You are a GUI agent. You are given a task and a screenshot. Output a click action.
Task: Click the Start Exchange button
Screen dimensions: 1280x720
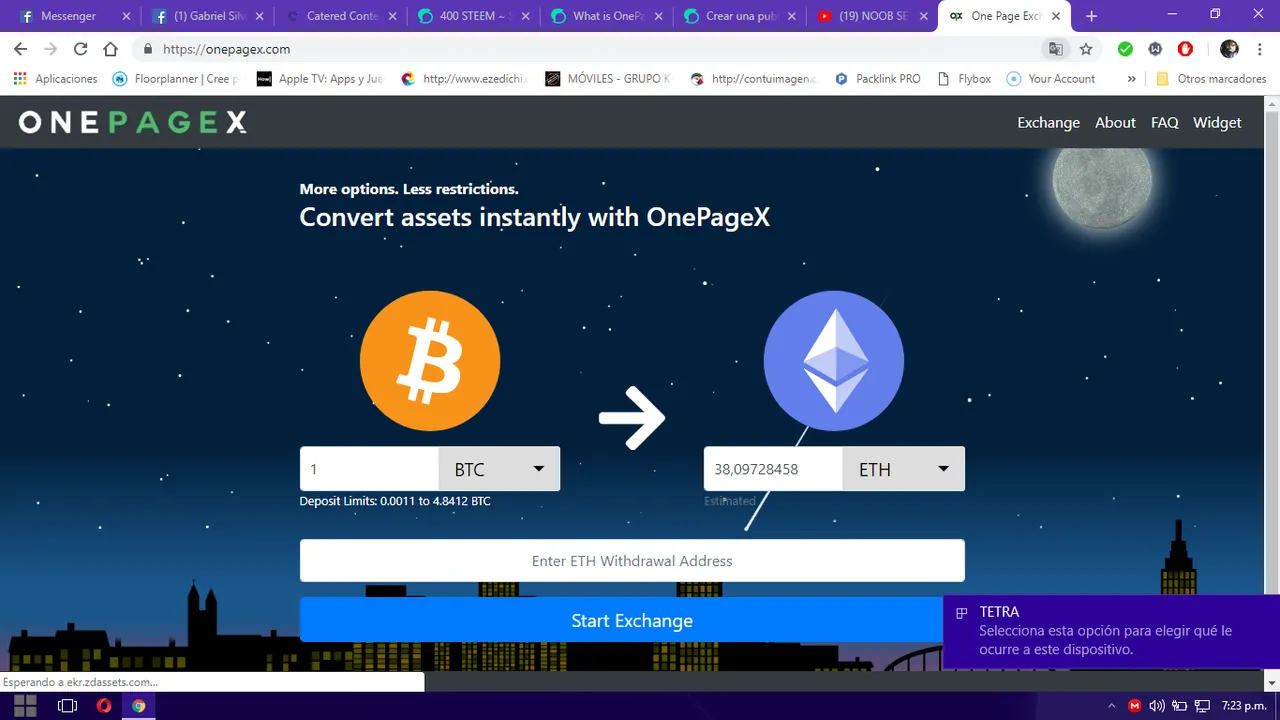pyautogui.click(x=632, y=621)
